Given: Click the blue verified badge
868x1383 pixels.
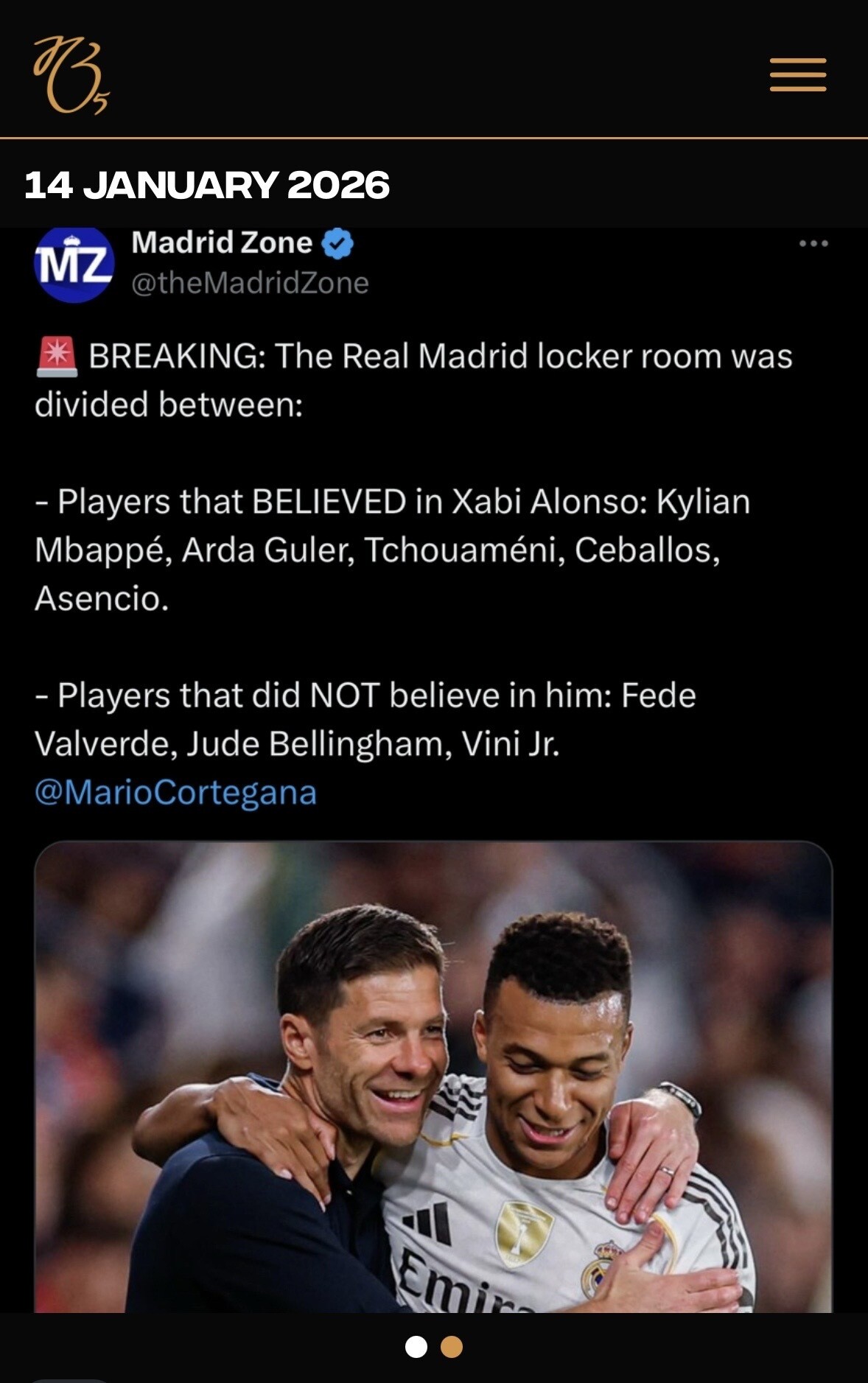Looking at the screenshot, I should 338,244.
